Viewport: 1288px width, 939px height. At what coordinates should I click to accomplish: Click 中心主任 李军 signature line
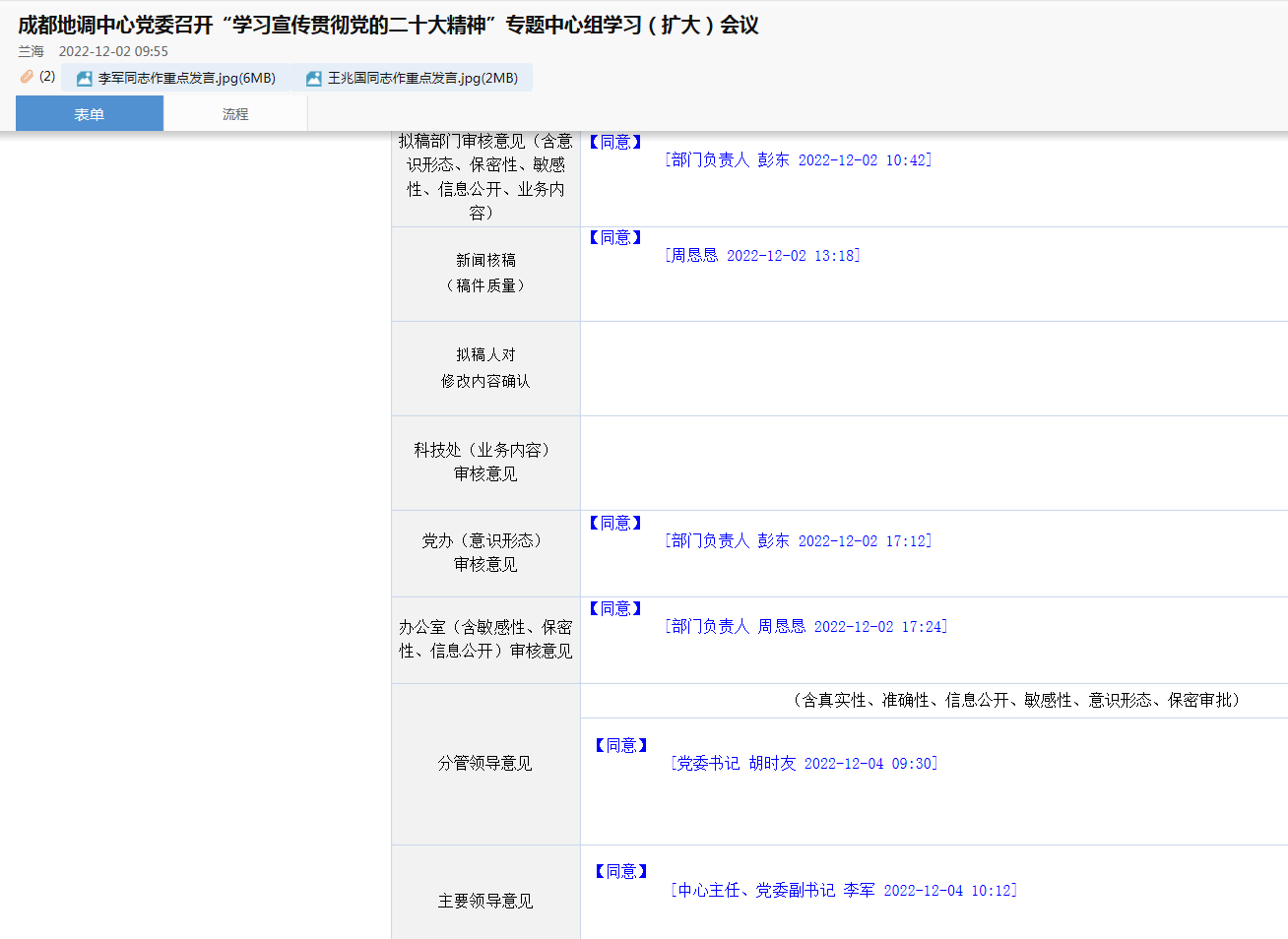tap(844, 891)
